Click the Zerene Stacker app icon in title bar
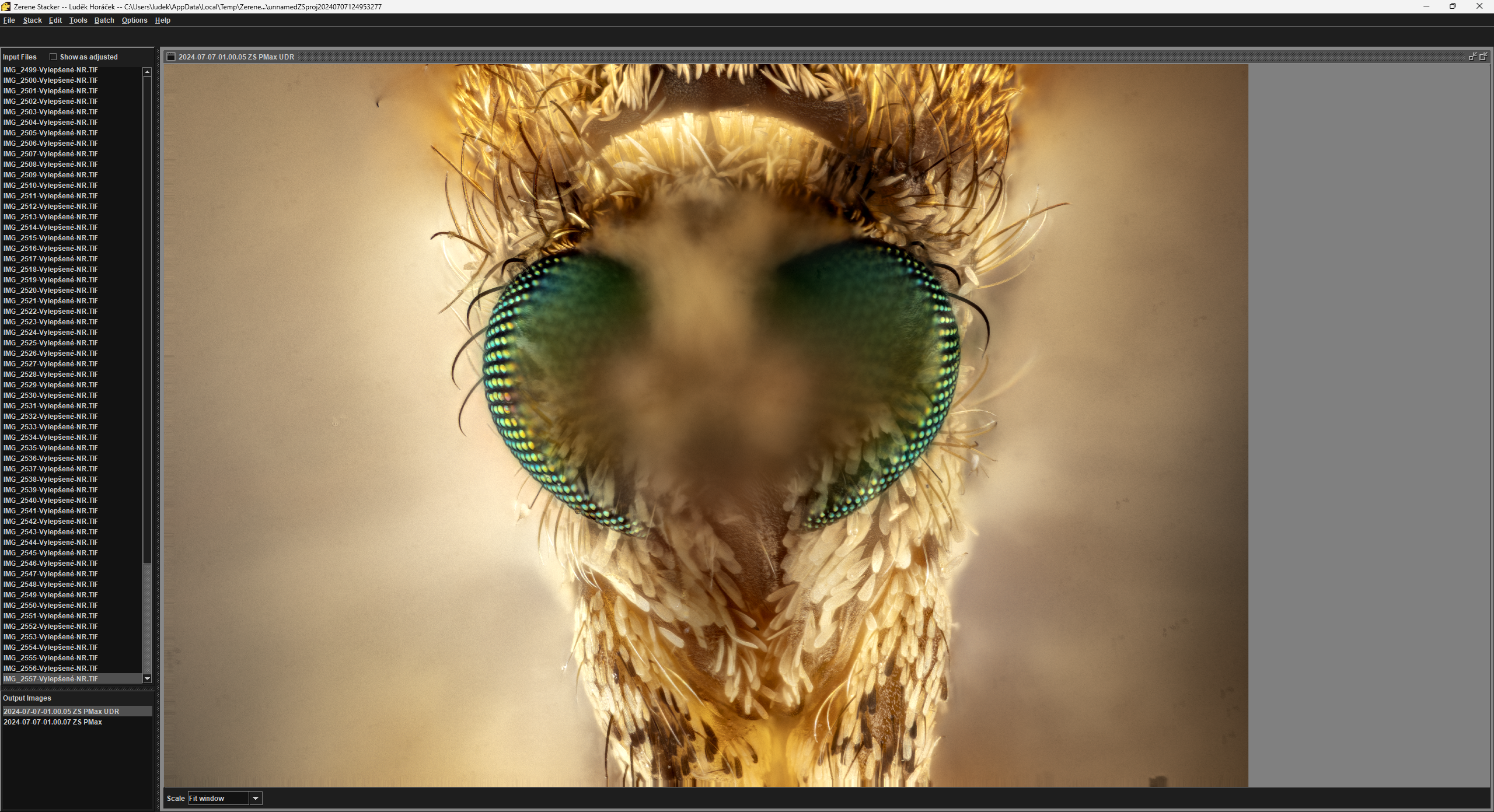 pyautogui.click(x=6, y=6)
